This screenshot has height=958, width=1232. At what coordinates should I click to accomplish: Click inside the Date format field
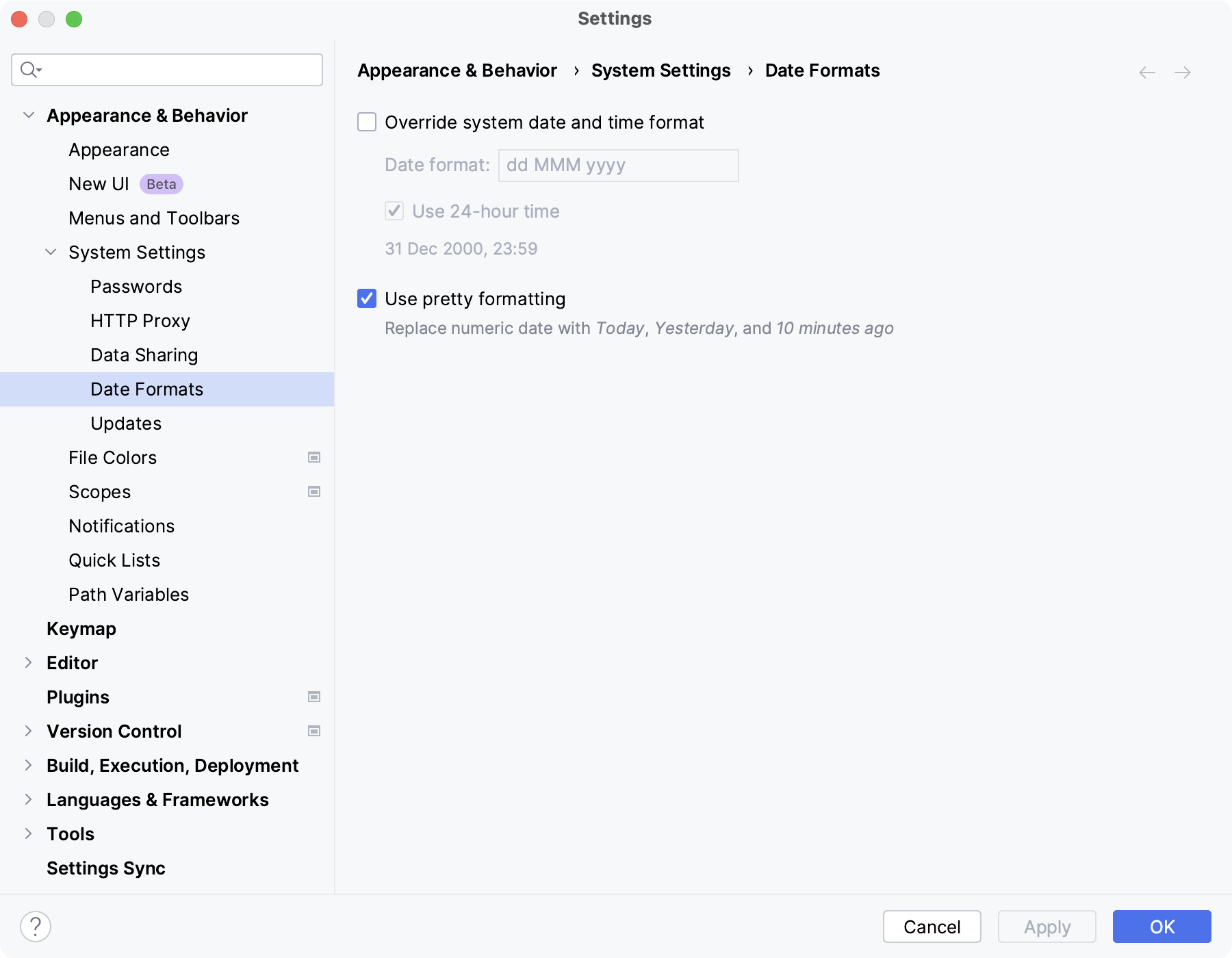pos(617,165)
